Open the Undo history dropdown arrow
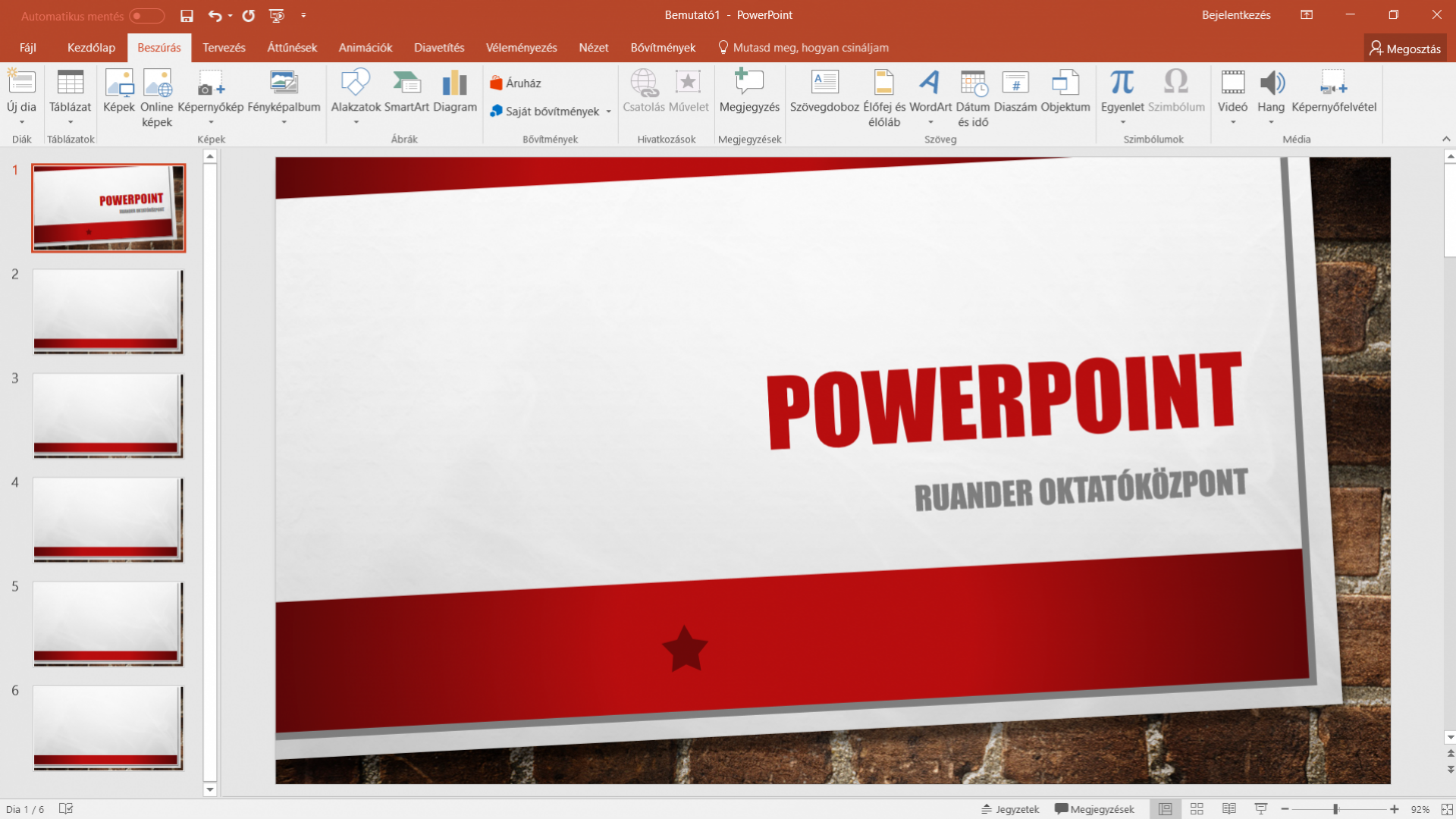This screenshot has width=1456, height=819. [x=230, y=15]
